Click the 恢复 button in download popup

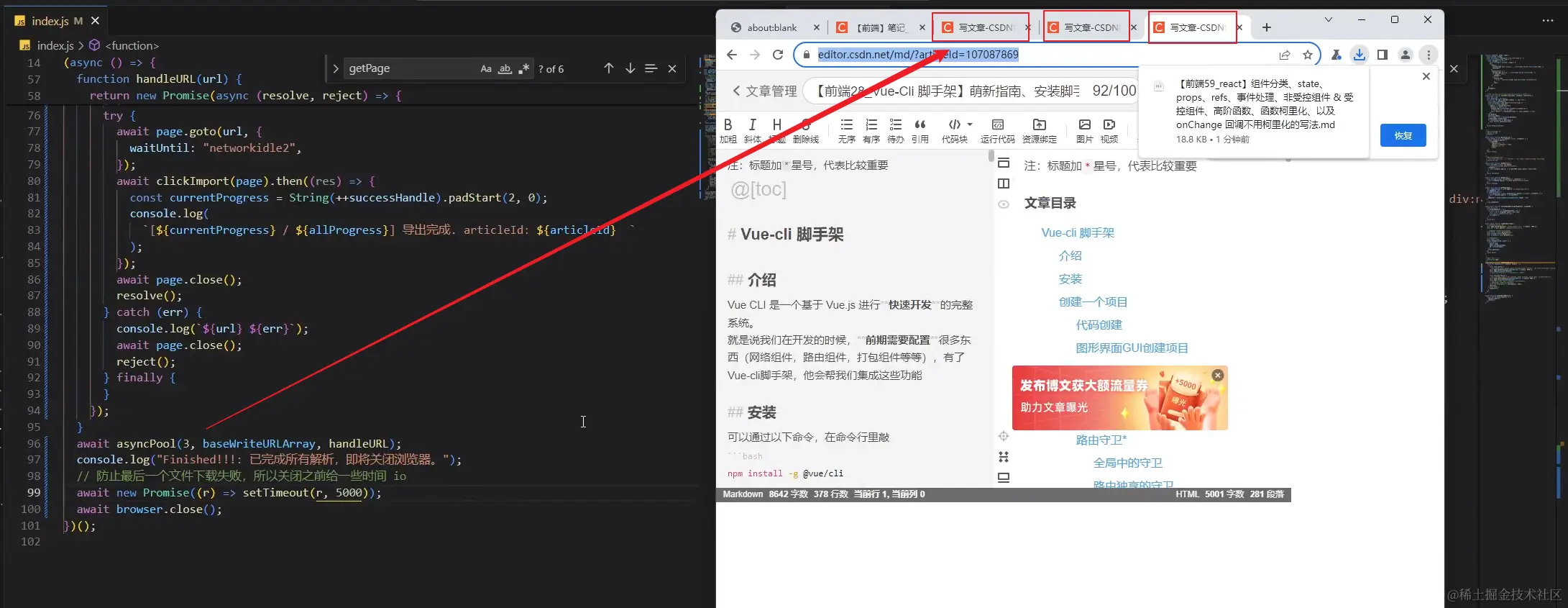pyautogui.click(x=1403, y=135)
